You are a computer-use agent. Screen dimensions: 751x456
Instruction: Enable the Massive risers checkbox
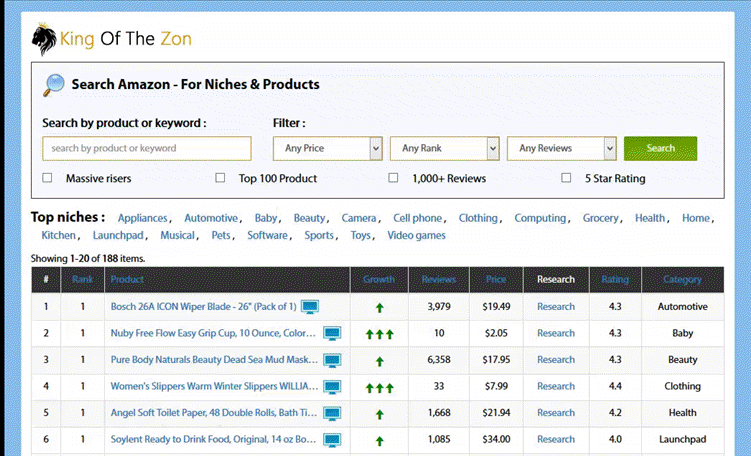pyautogui.click(x=47, y=178)
